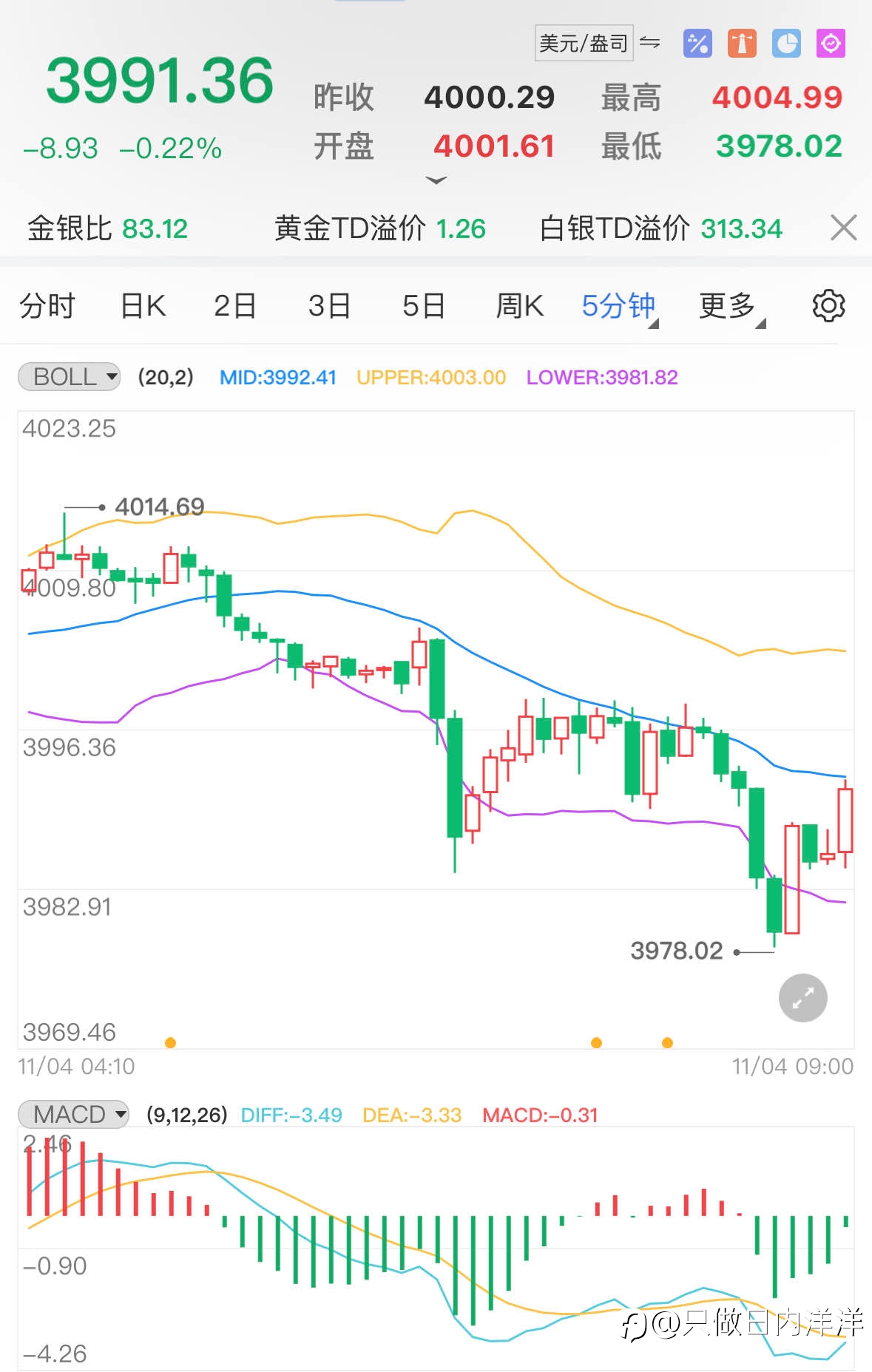Open the BOLL indicator dropdown

[x=69, y=377]
